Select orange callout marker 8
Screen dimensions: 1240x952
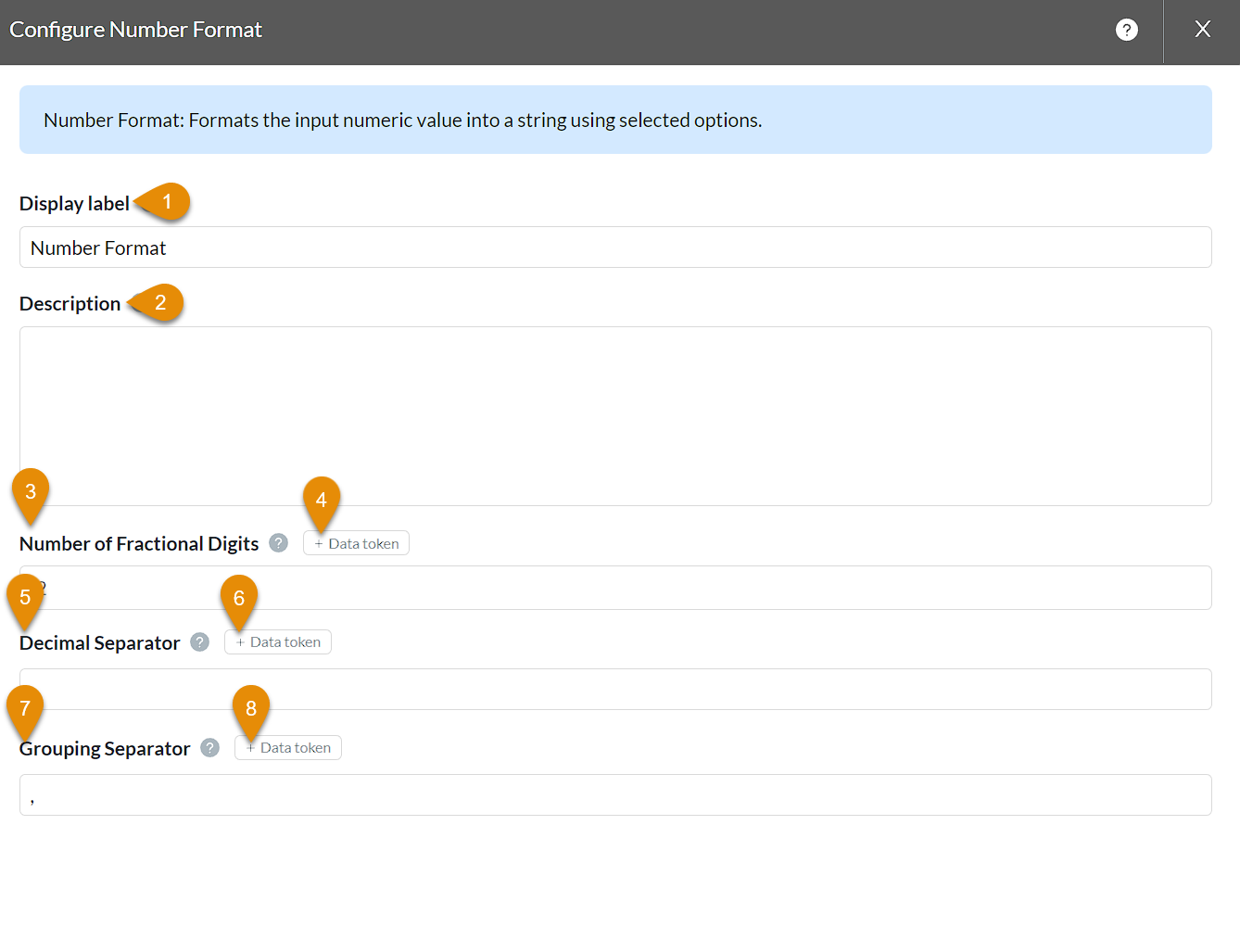pos(251,707)
